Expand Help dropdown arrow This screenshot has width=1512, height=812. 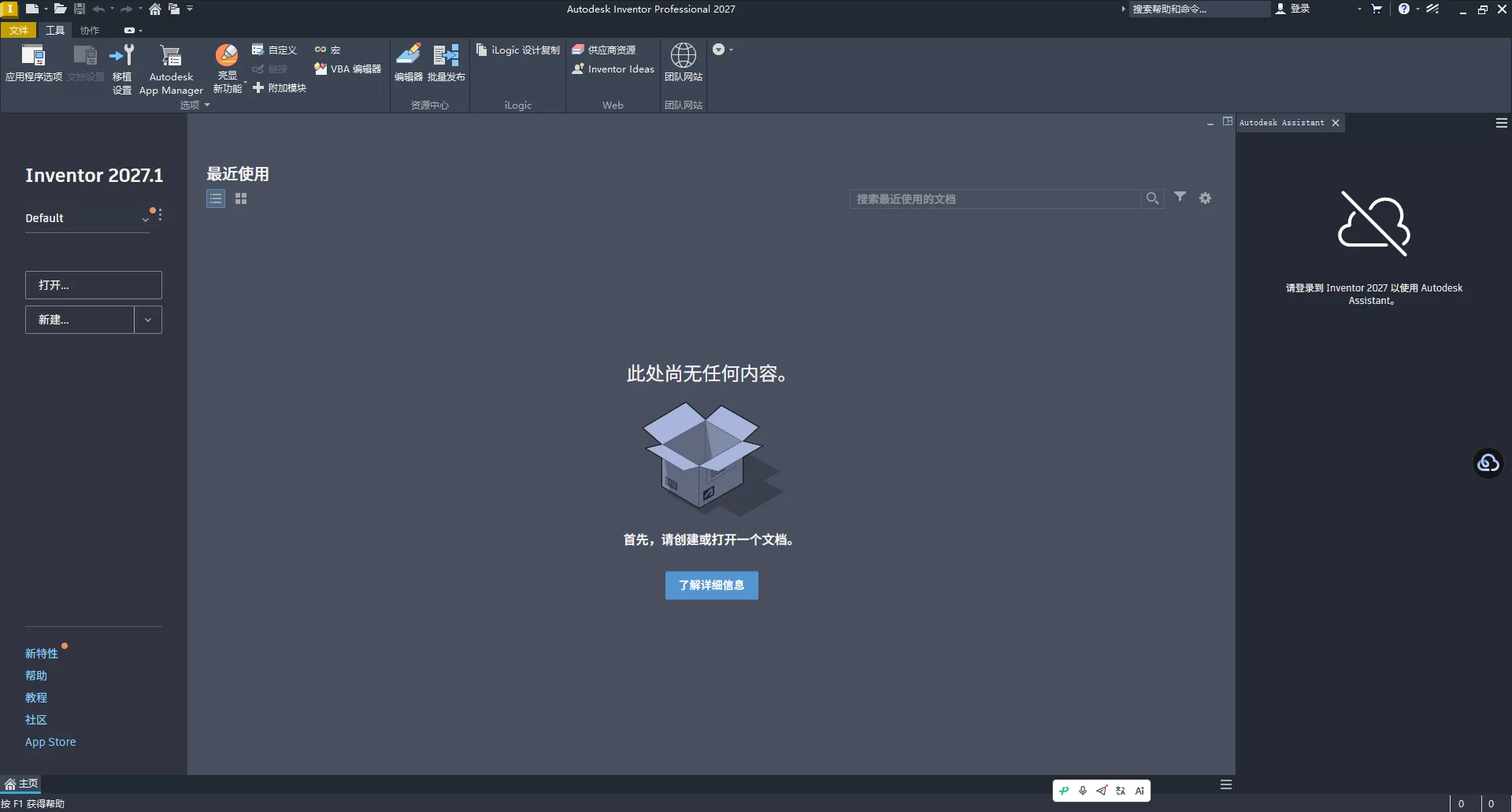(1417, 9)
